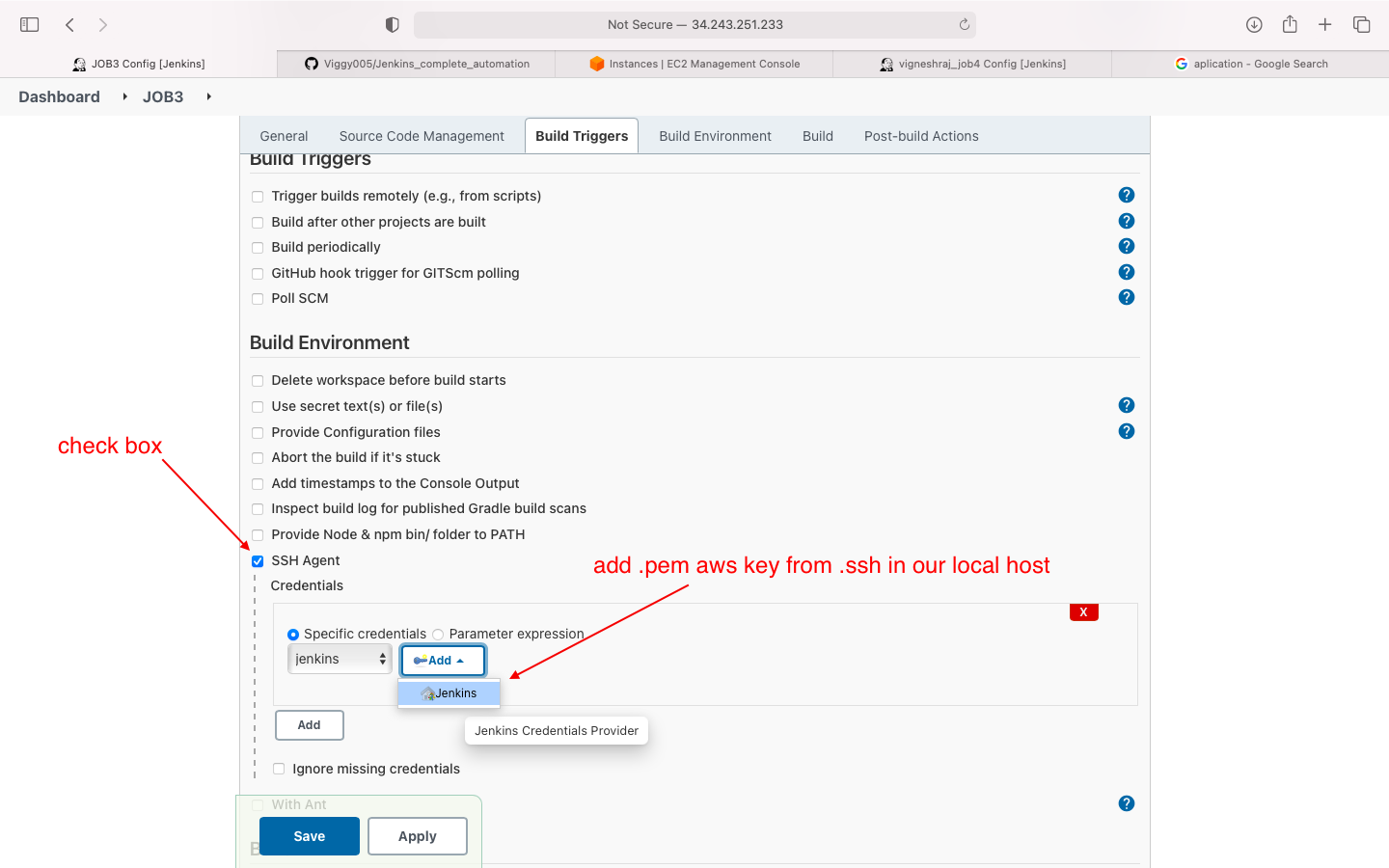Open help icon next to With Ant
This screenshot has height=868, width=1389.
tap(1127, 803)
